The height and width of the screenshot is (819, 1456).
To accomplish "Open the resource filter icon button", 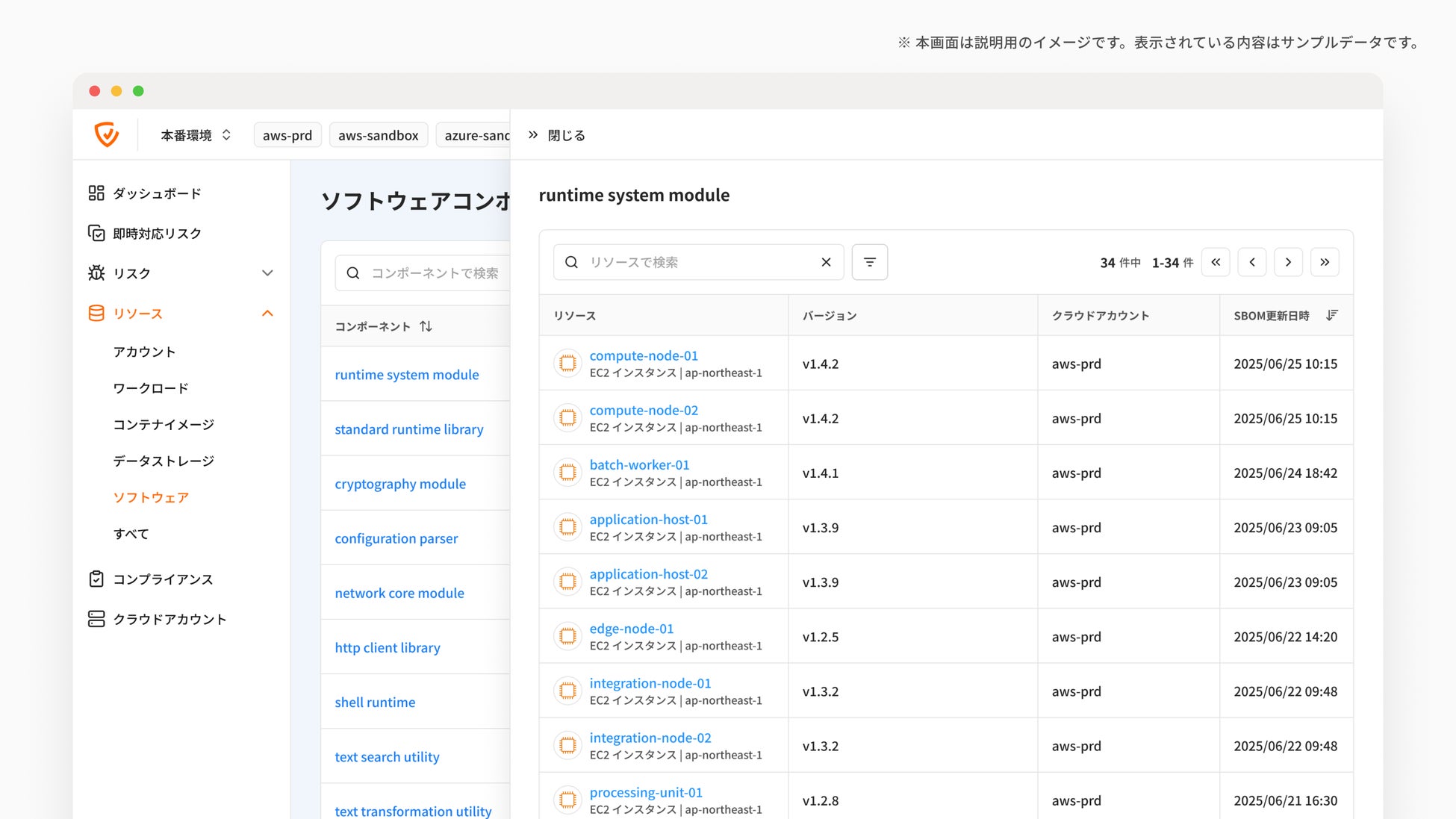I will tap(869, 262).
